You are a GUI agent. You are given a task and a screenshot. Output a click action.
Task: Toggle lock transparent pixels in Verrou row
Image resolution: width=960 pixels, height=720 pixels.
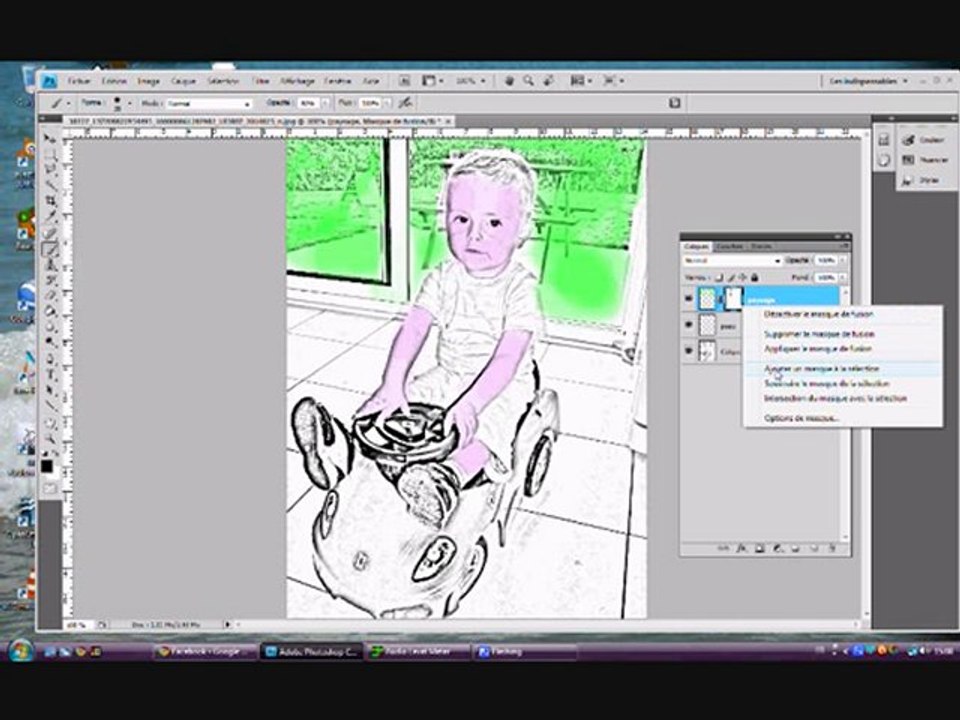[x=719, y=278]
